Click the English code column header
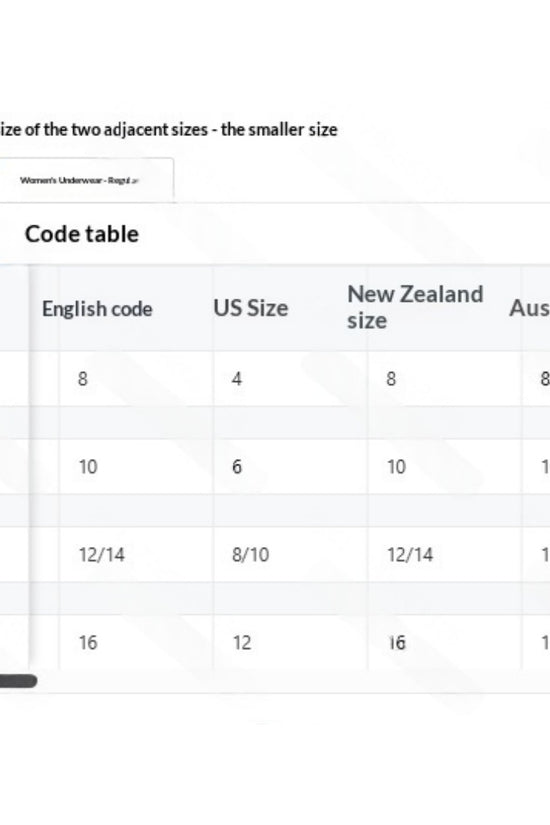 coord(97,309)
